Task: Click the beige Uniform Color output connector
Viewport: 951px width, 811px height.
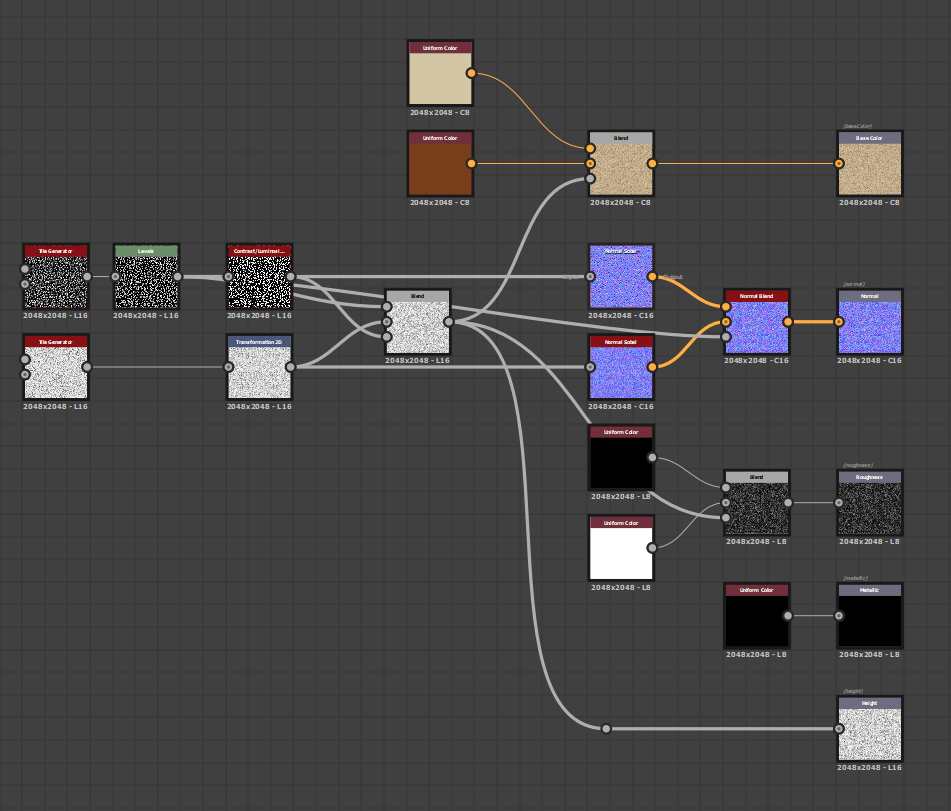Action: pos(471,73)
